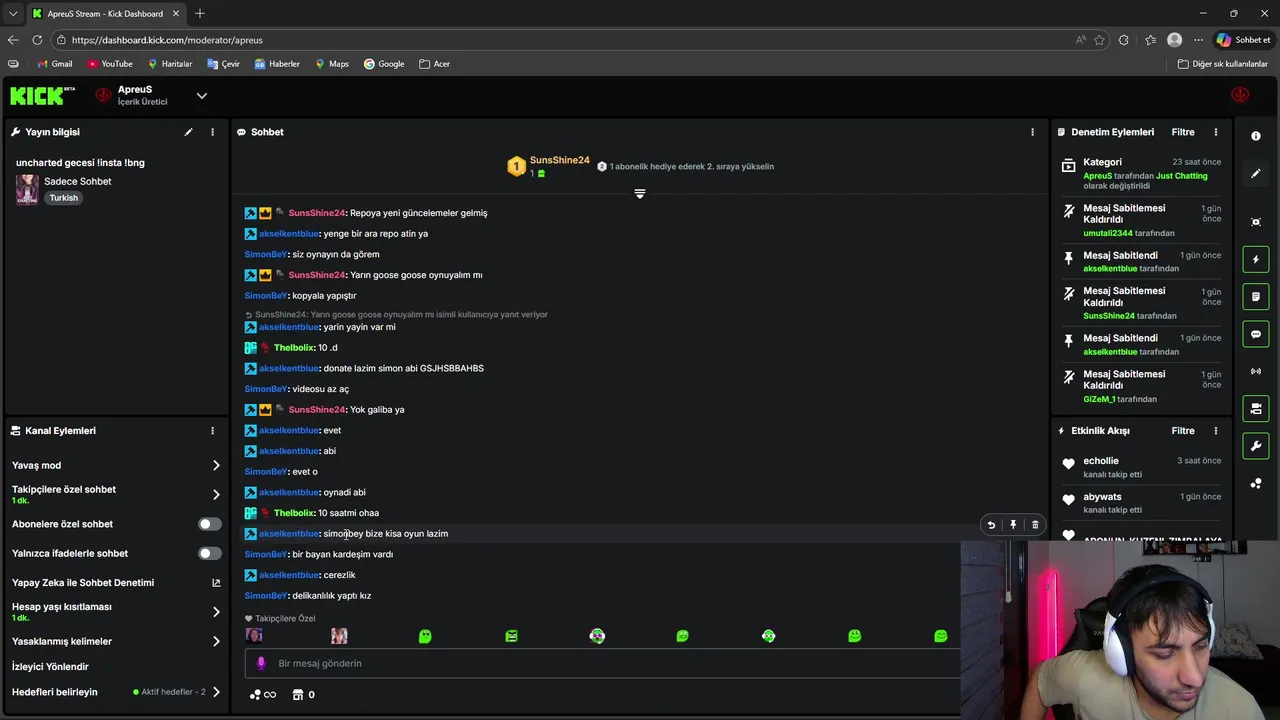Open Diğer sık kullanılanlar folder
The image size is (1280, 720).
point(1222,64)
